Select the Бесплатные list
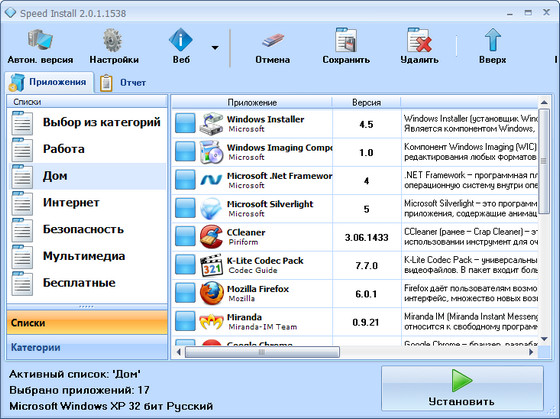This screenshot has height=419, width=560. [x=88, y=283]
